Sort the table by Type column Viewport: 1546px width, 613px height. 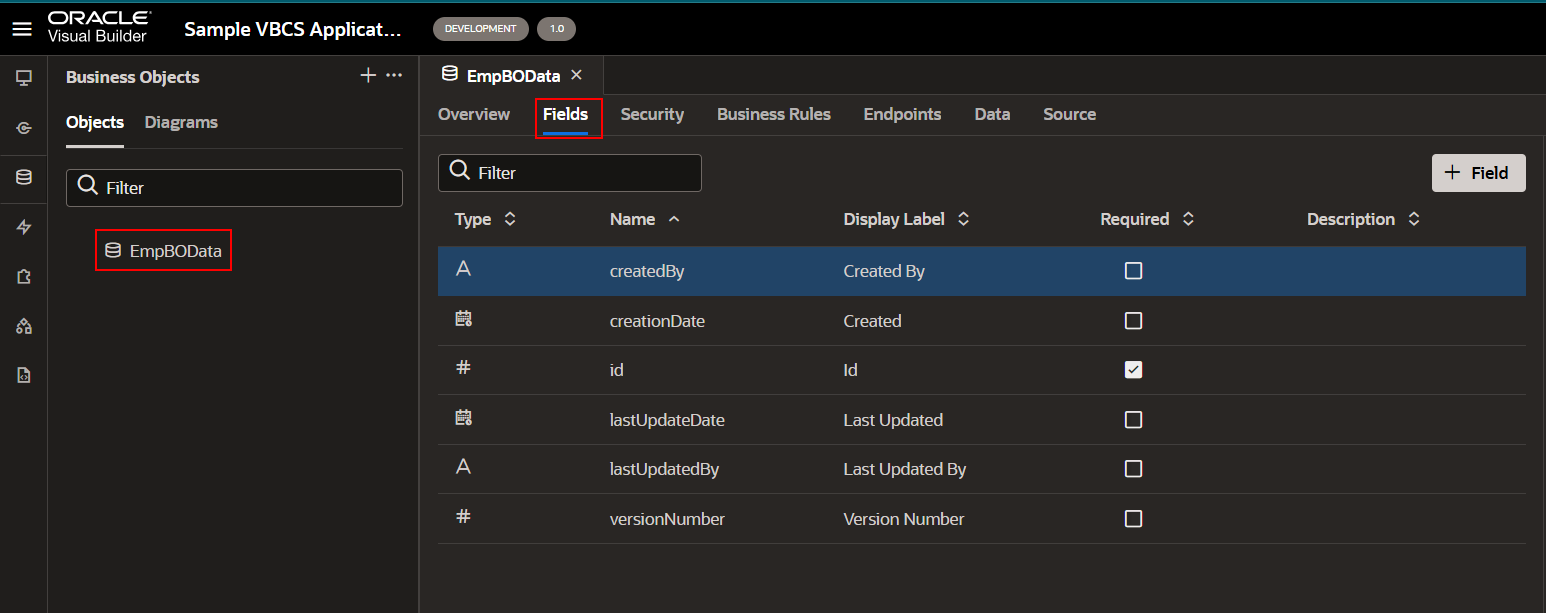pyautogui.click(x=510, y=219)
